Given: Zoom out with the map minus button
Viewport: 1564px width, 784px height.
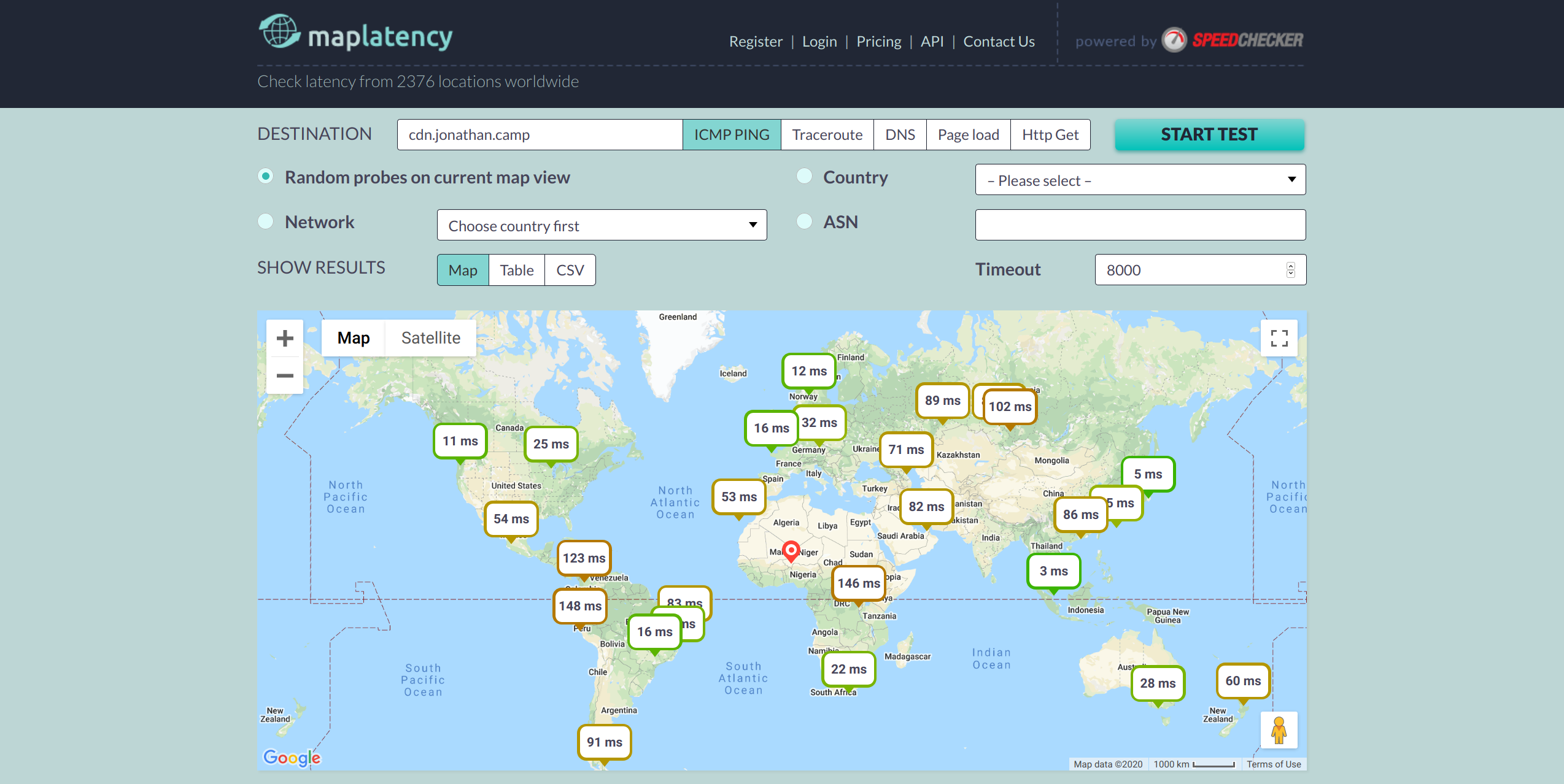Looking at the screenshot, I should tap(285, 375).
